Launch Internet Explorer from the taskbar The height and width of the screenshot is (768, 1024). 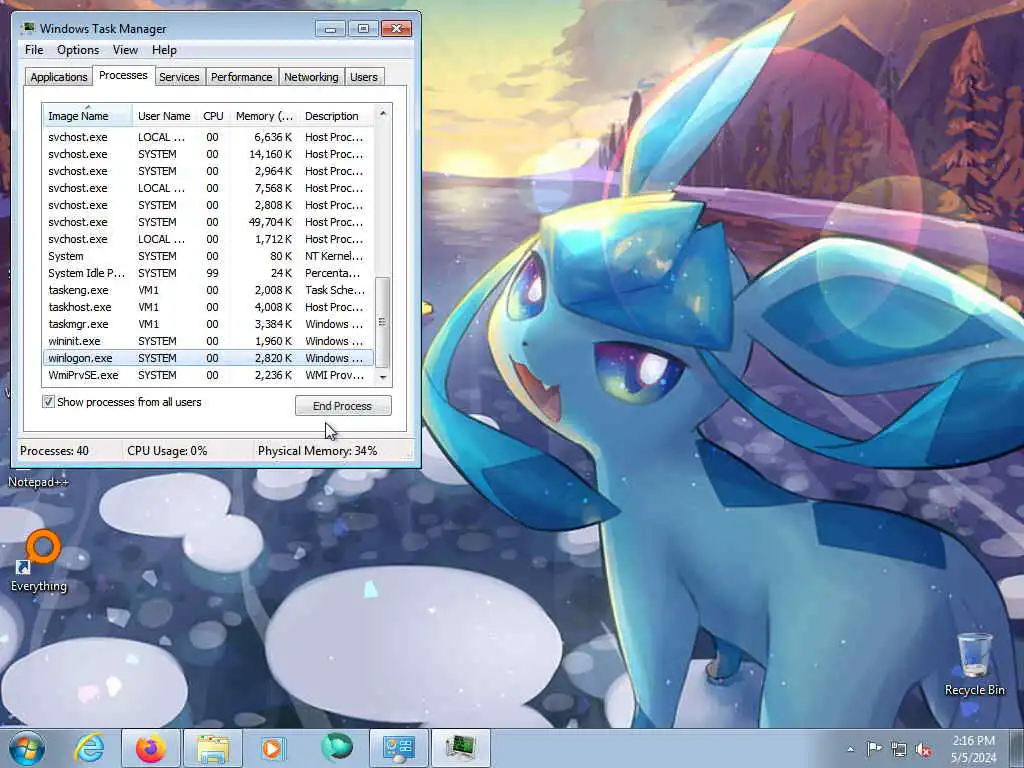(x=89, y=748)
